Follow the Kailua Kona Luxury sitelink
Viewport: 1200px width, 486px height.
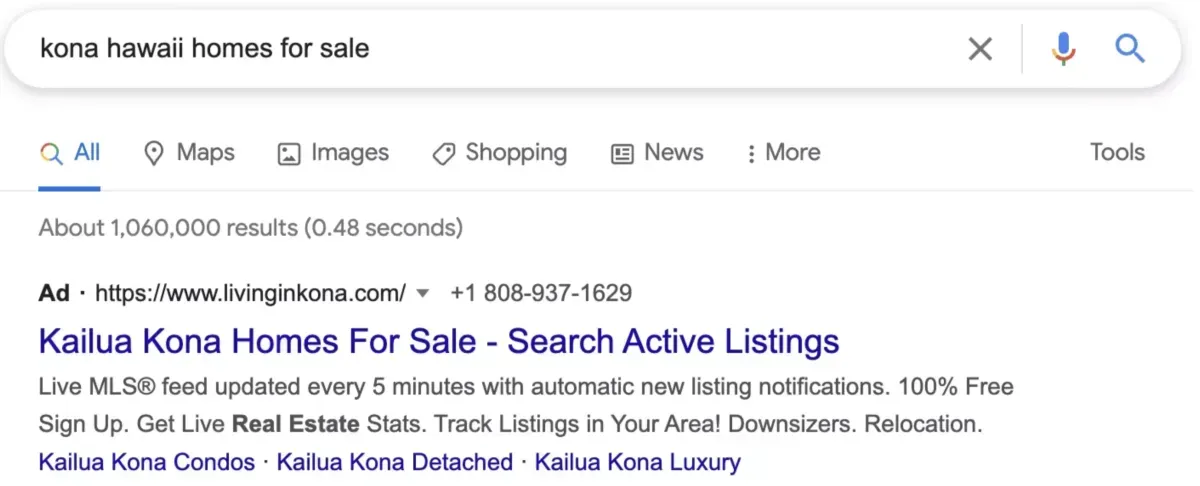(638, 463)
